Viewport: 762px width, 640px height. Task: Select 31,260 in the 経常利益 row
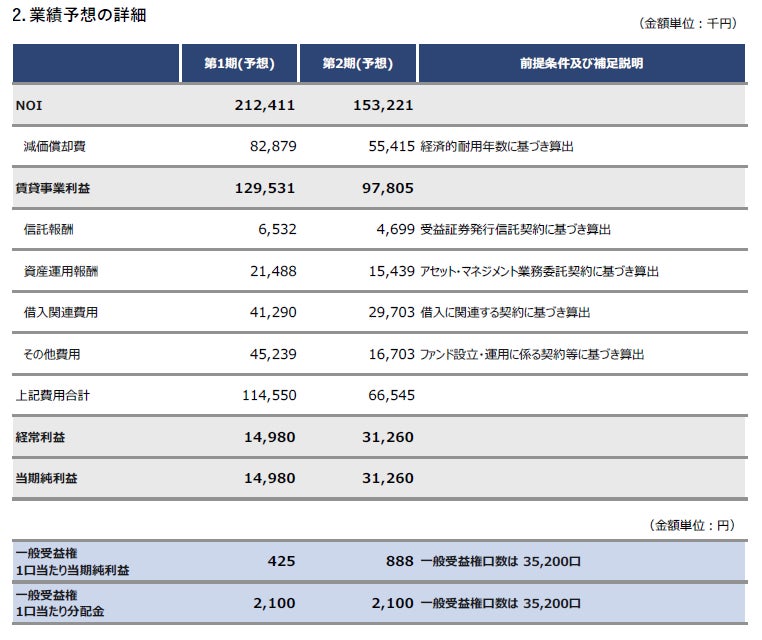pos(388,437)
